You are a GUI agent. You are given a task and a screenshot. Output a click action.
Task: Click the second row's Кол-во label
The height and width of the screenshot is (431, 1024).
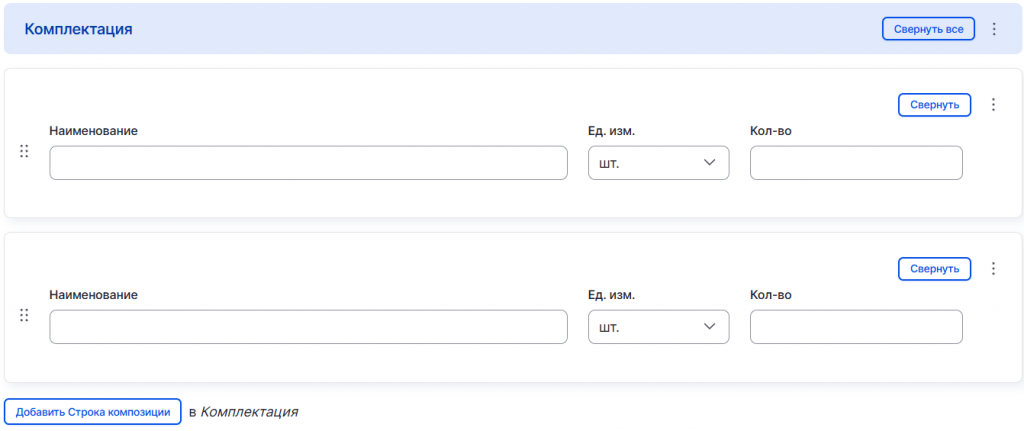(770, 295)
